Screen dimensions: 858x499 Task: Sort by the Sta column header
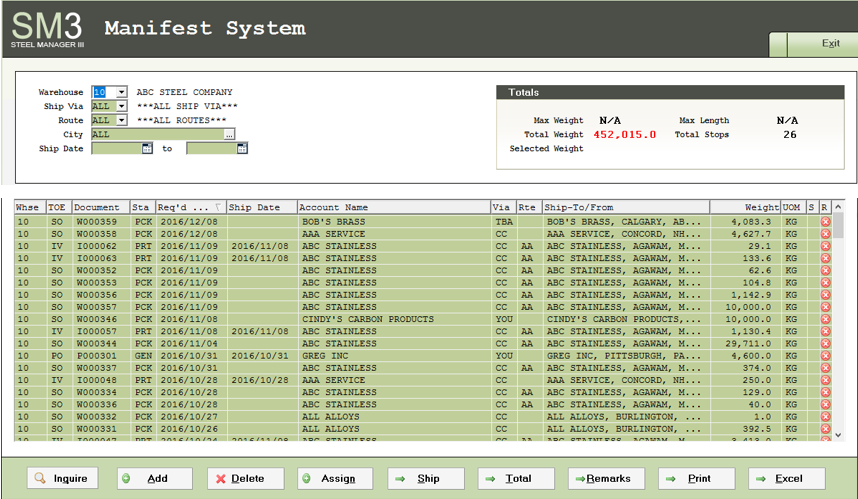[143, 207]
